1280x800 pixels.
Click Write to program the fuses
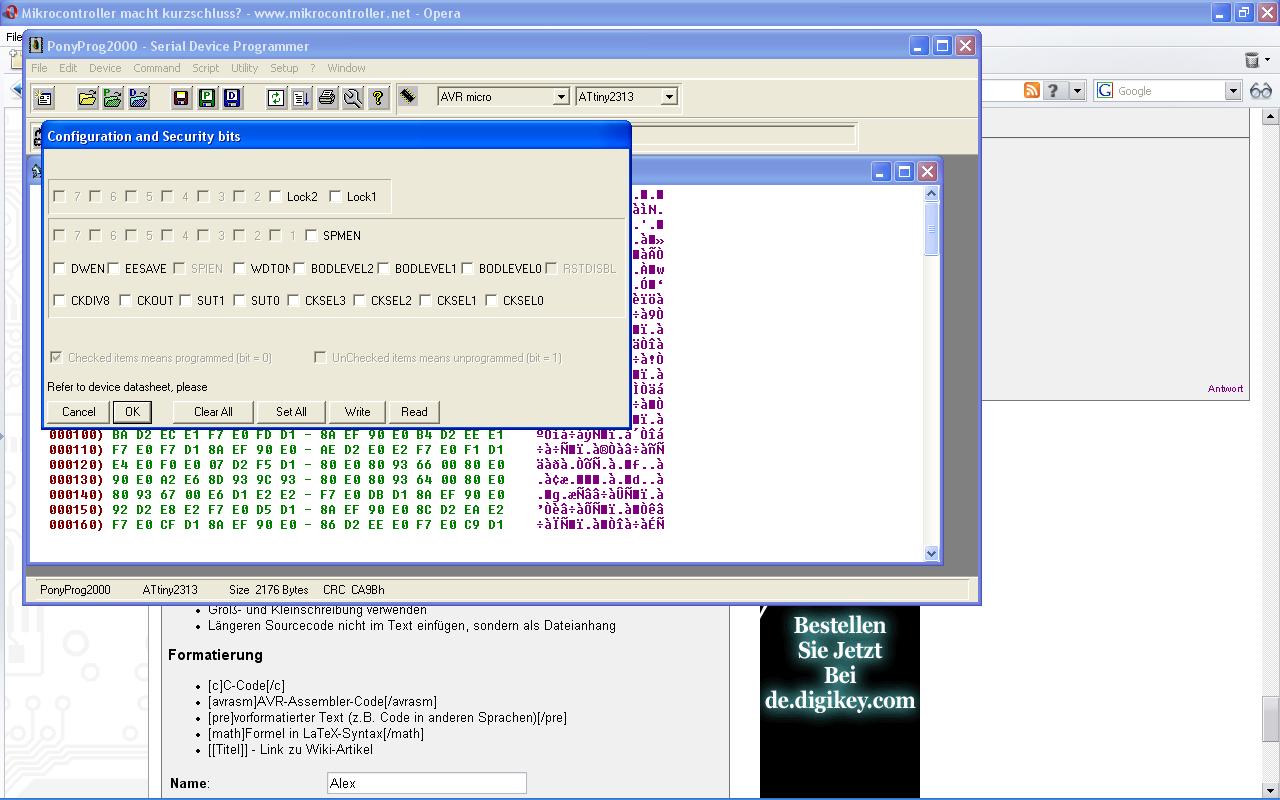(357, 412)
